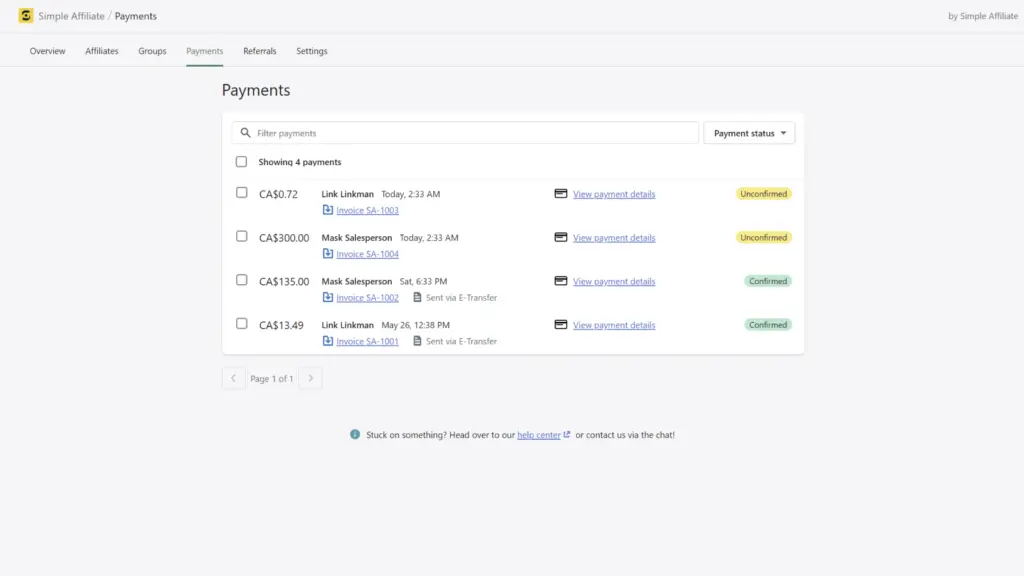
Task: Click the credit card icon for CA$135.00 payment
Action: [561, 281]
